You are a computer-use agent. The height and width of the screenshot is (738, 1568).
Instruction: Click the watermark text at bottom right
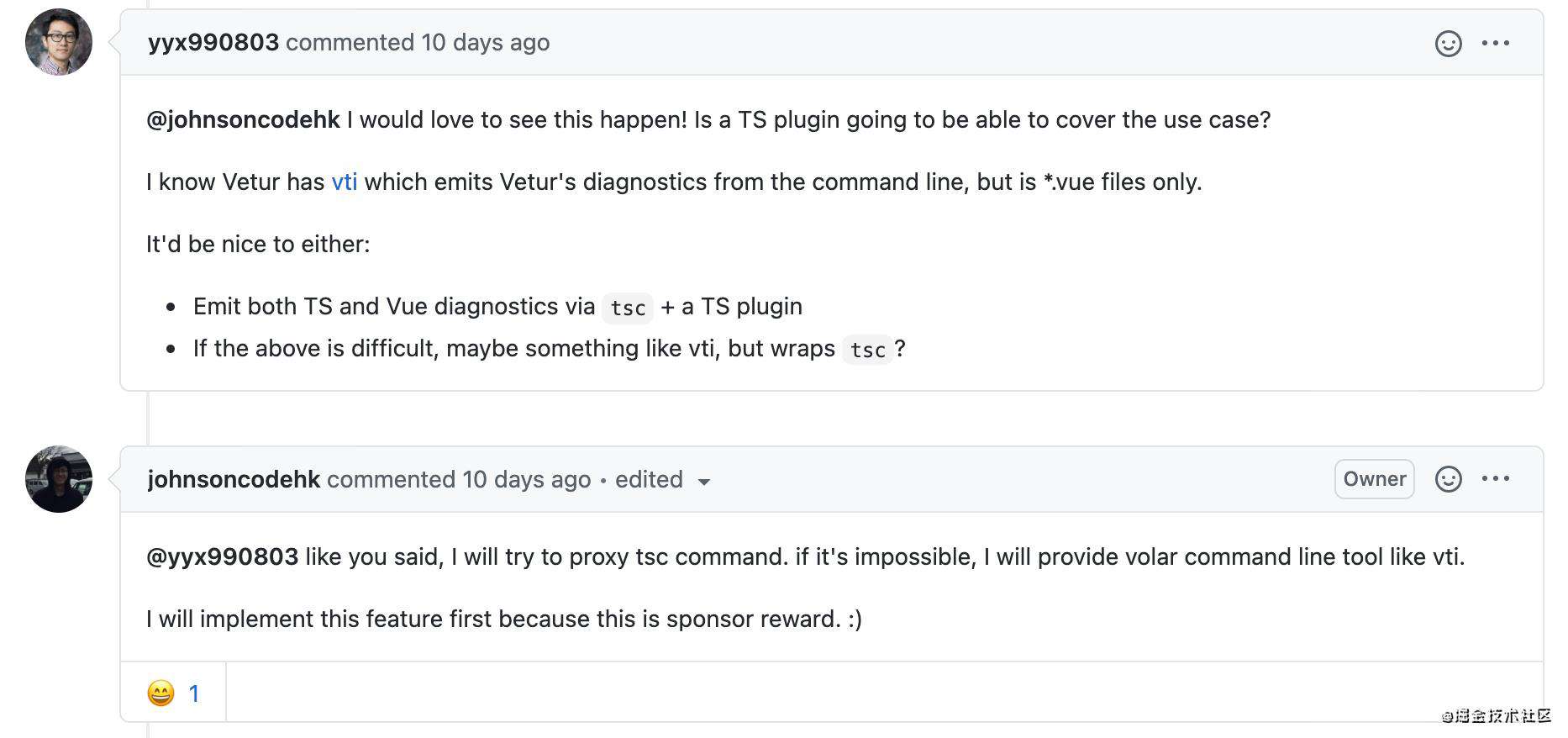[1497, 715]
